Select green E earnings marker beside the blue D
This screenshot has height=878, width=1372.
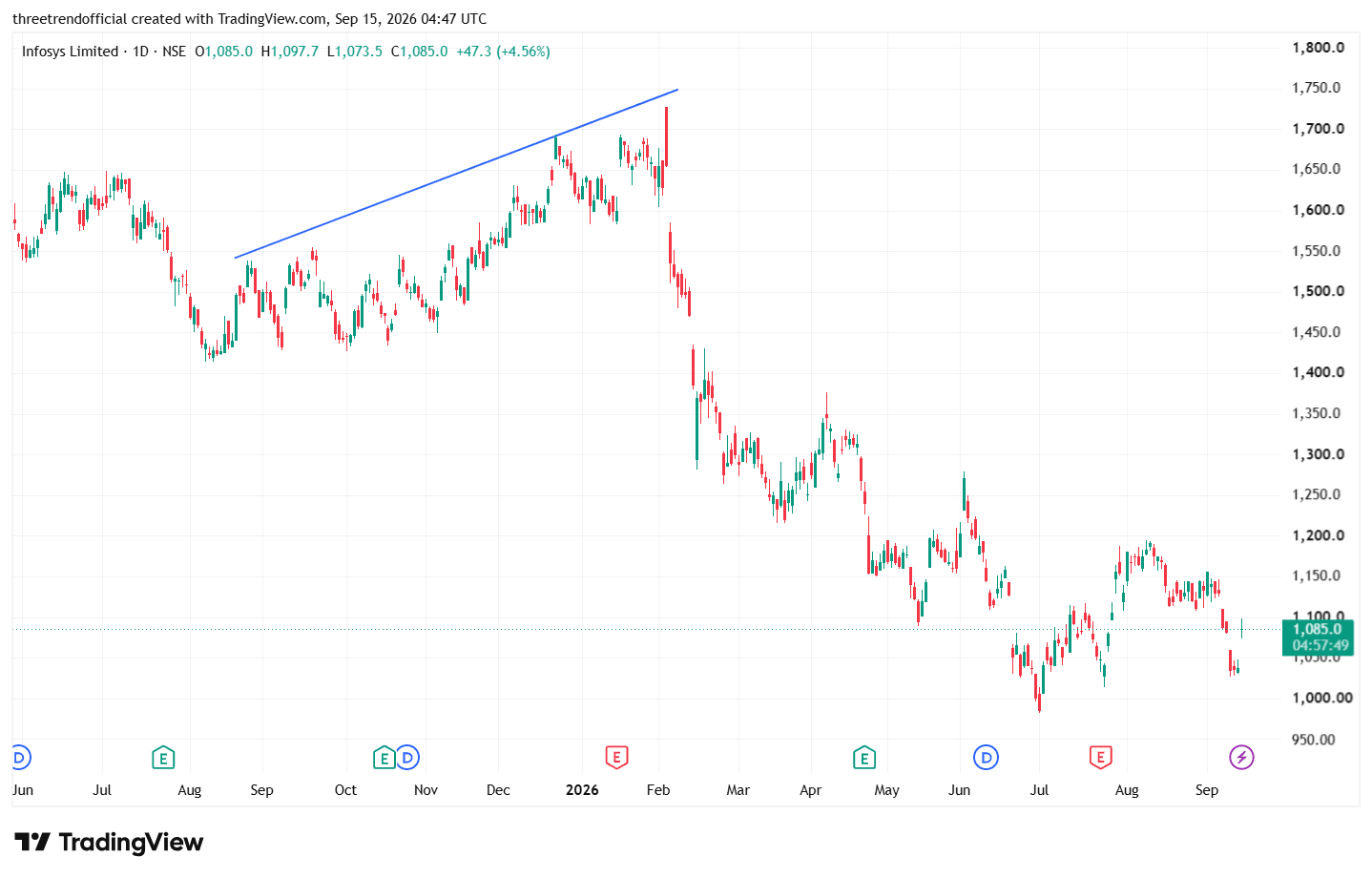[x=385, y=758]
